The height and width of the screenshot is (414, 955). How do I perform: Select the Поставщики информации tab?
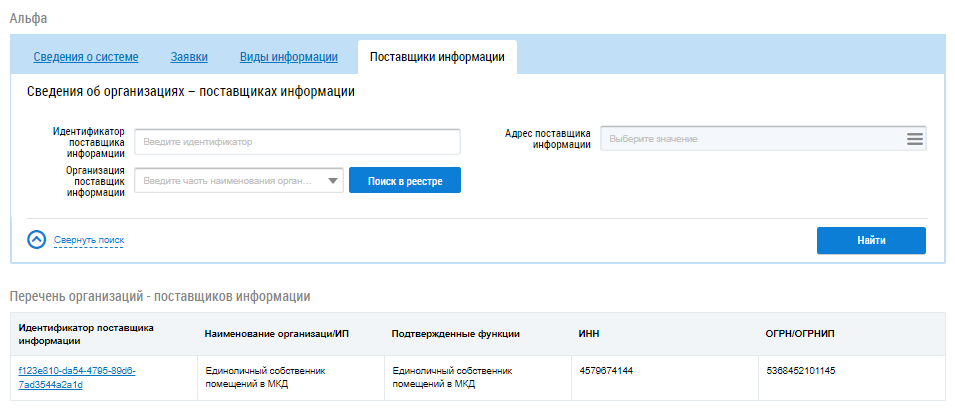[437, 57]
